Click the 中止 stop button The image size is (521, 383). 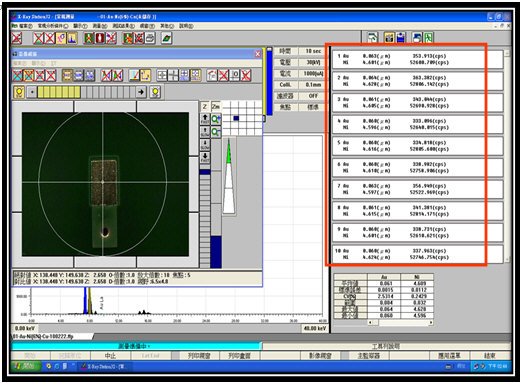[110, 356]
